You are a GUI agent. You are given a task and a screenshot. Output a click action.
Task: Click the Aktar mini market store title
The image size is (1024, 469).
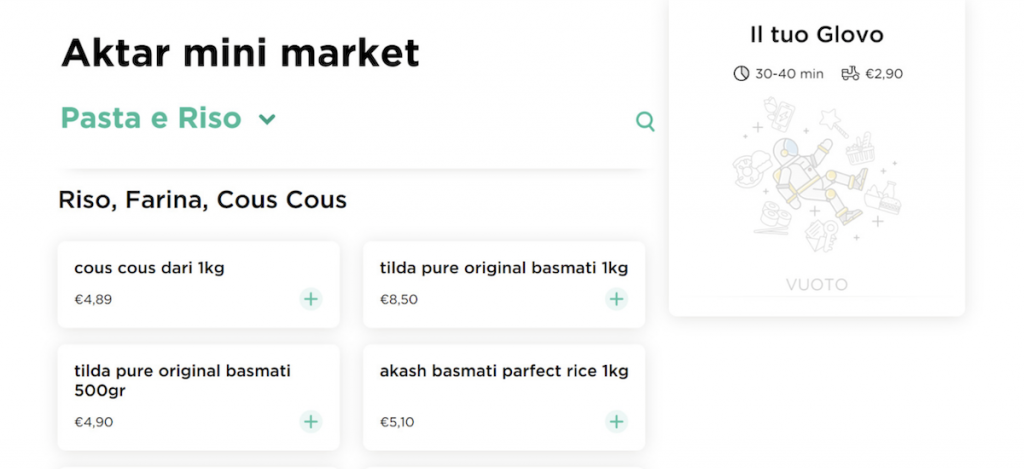[x=240, y=52]
